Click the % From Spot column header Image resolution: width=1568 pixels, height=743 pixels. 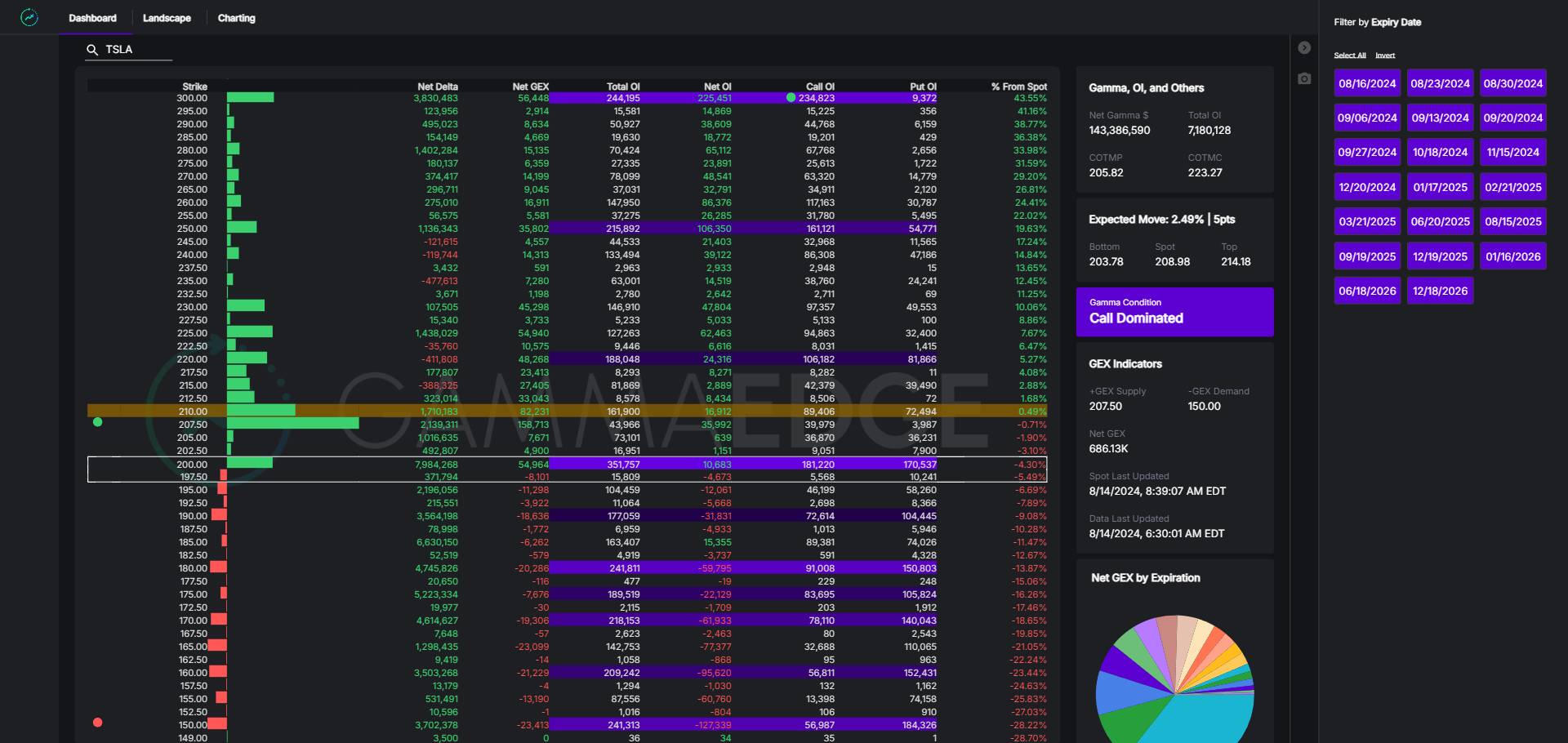pos(1018,87)
